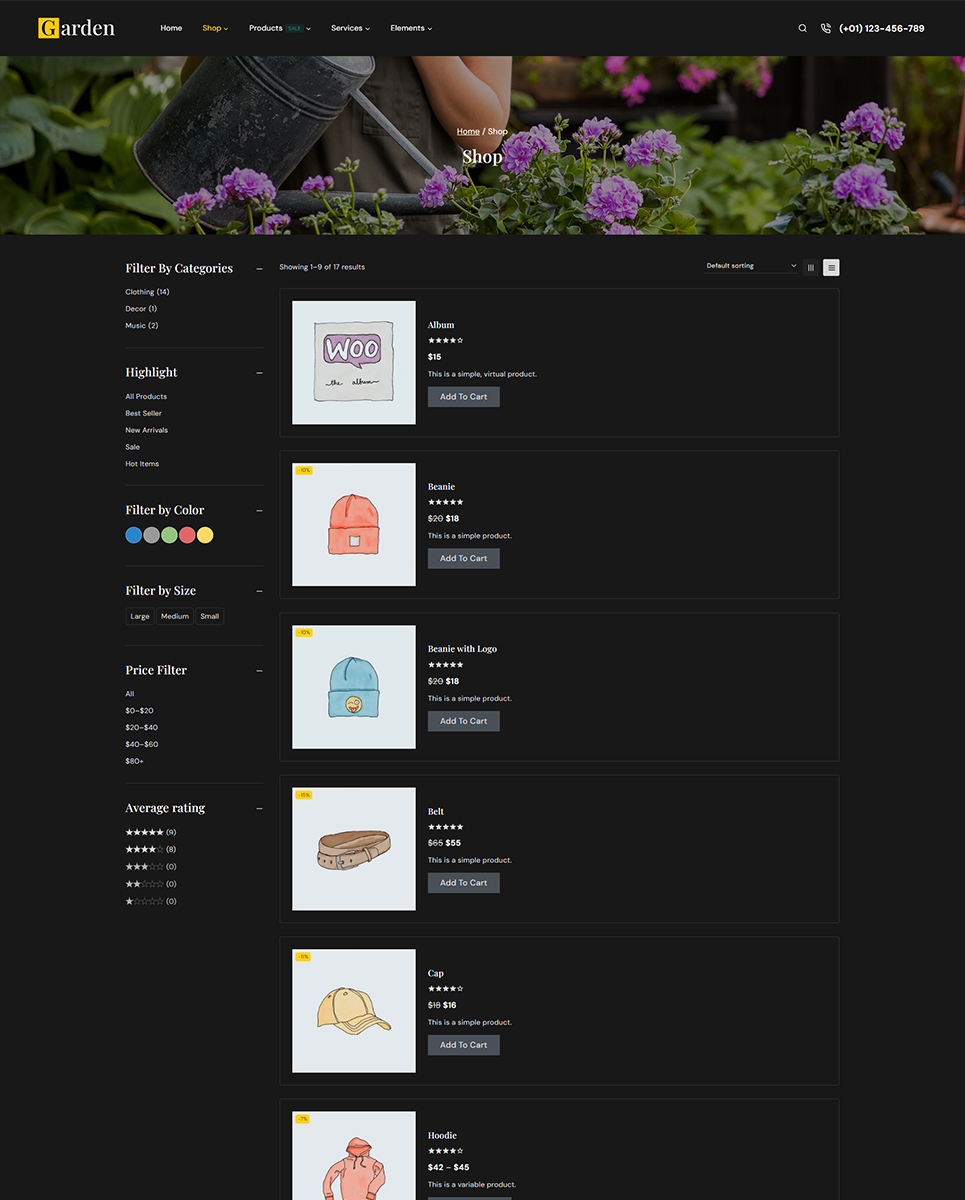965x1200 pixels.
Task: Select the Medium size filter
Action: (175, 616)
